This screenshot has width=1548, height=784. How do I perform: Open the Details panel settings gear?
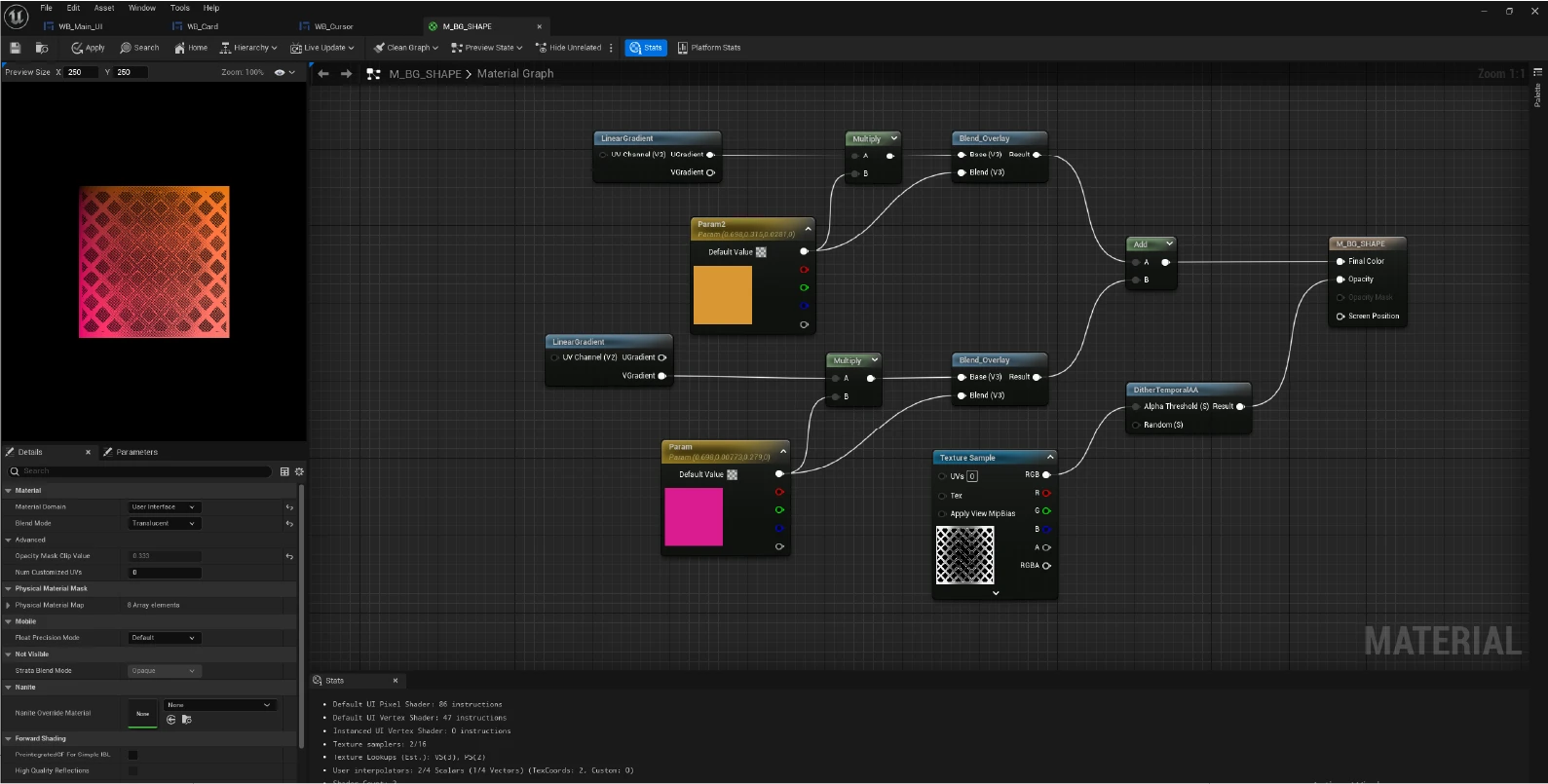299,471
